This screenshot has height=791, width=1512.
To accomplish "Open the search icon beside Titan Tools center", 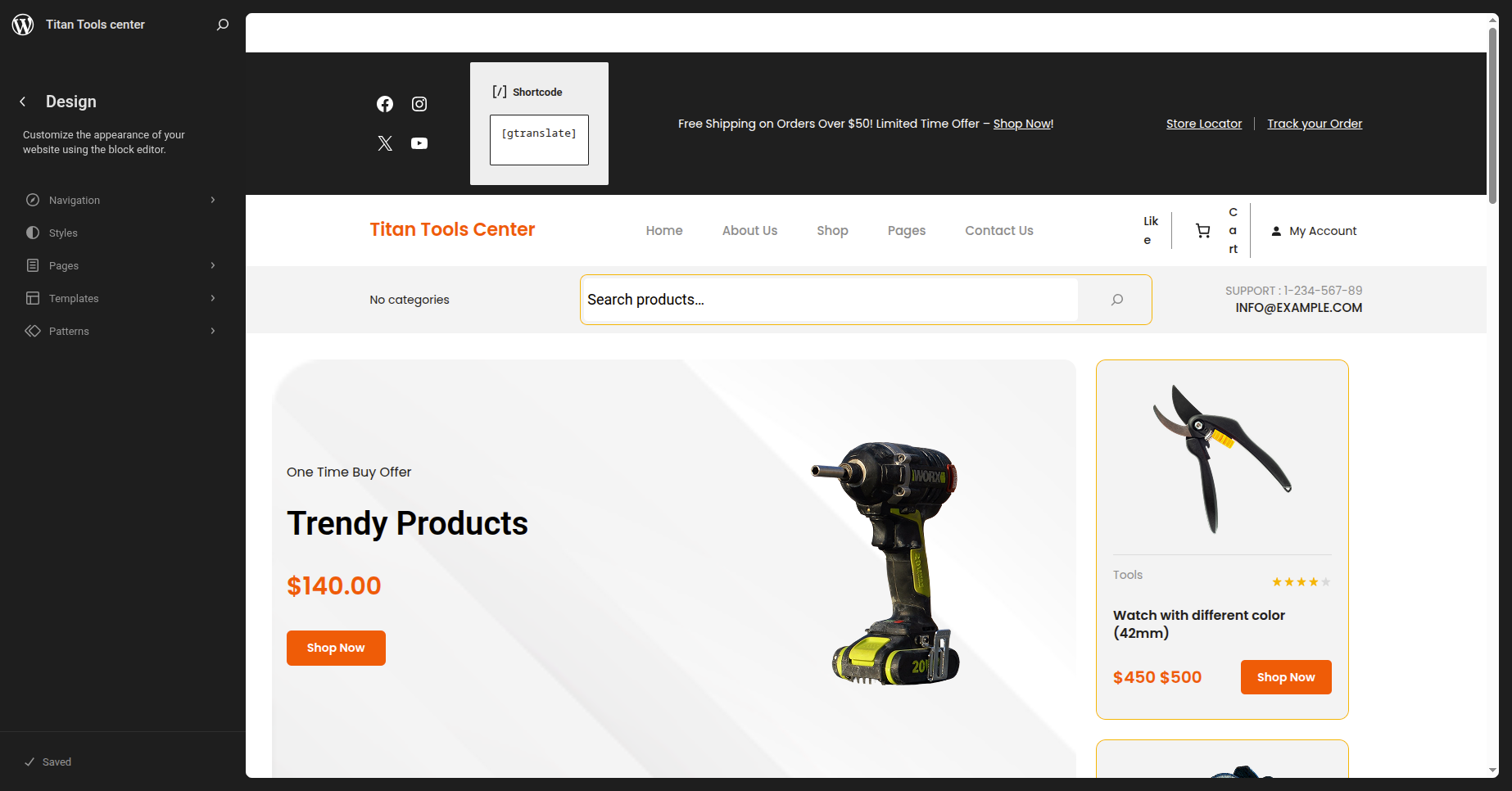I will (223, 25).
